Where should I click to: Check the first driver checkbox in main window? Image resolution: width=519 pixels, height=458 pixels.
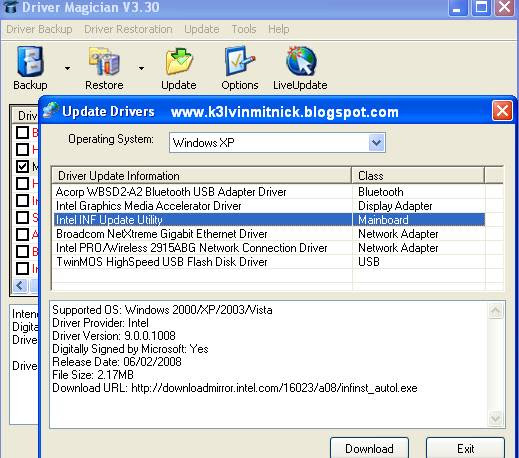click(x=22, y=132)
